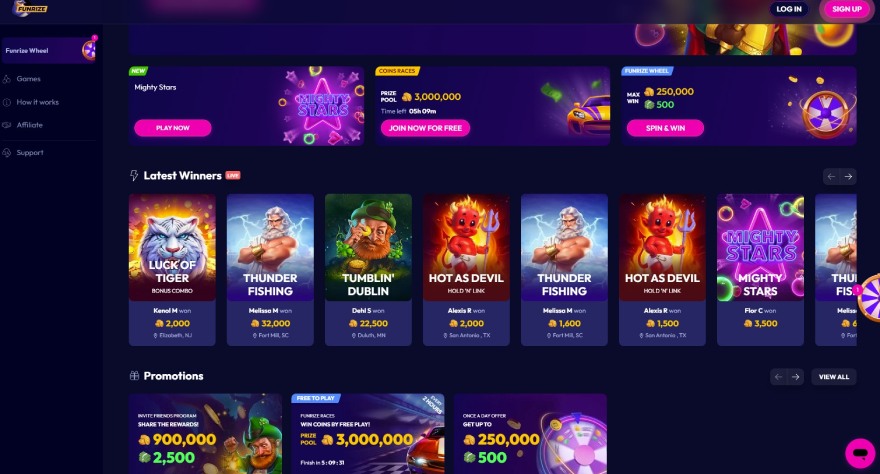Image resolution: width=880 pixels, height=474 pixels.
Task: Click the Support headset icon
Action: tap(7, 153)
